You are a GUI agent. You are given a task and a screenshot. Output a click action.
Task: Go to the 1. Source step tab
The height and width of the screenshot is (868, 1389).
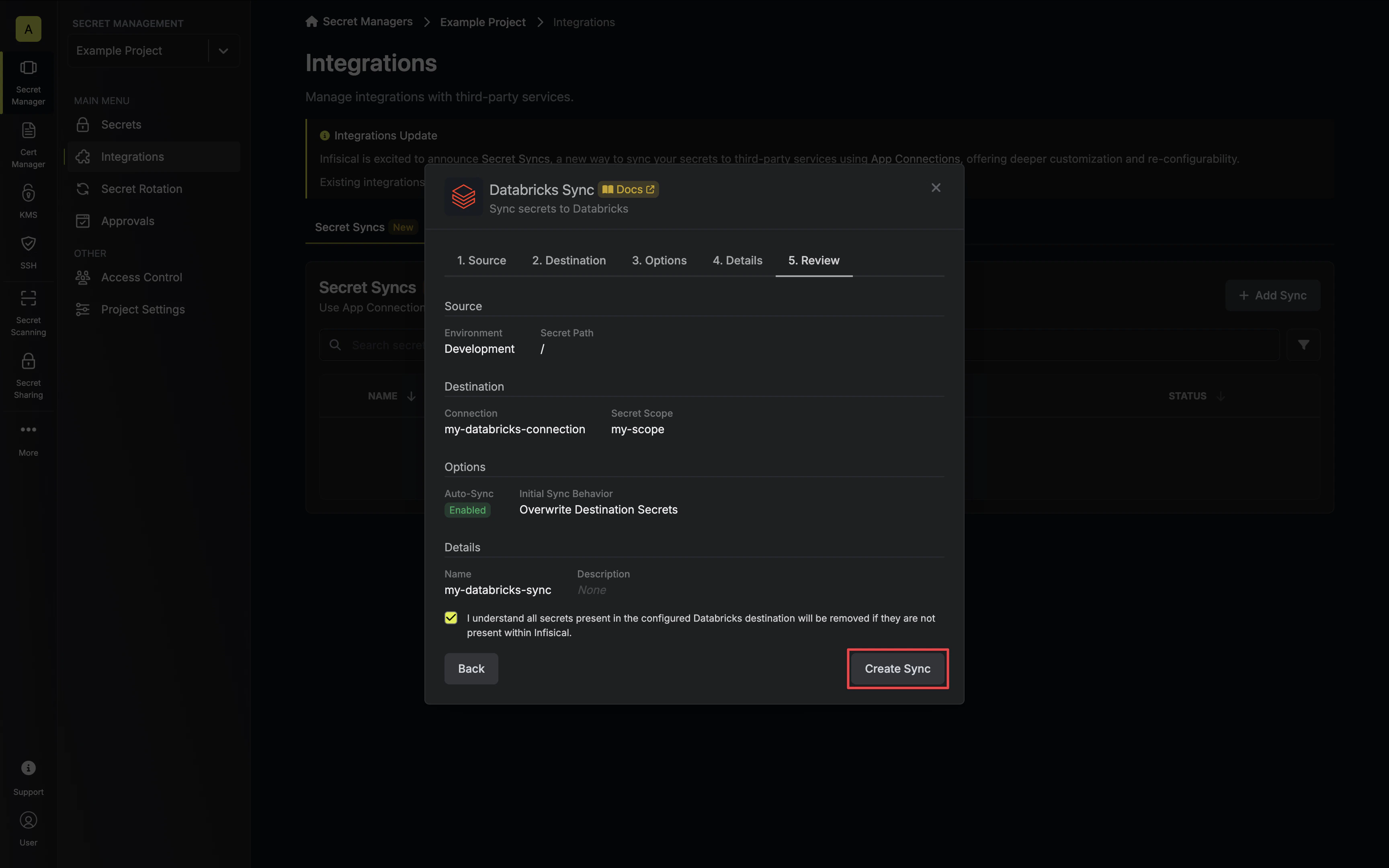481,261
